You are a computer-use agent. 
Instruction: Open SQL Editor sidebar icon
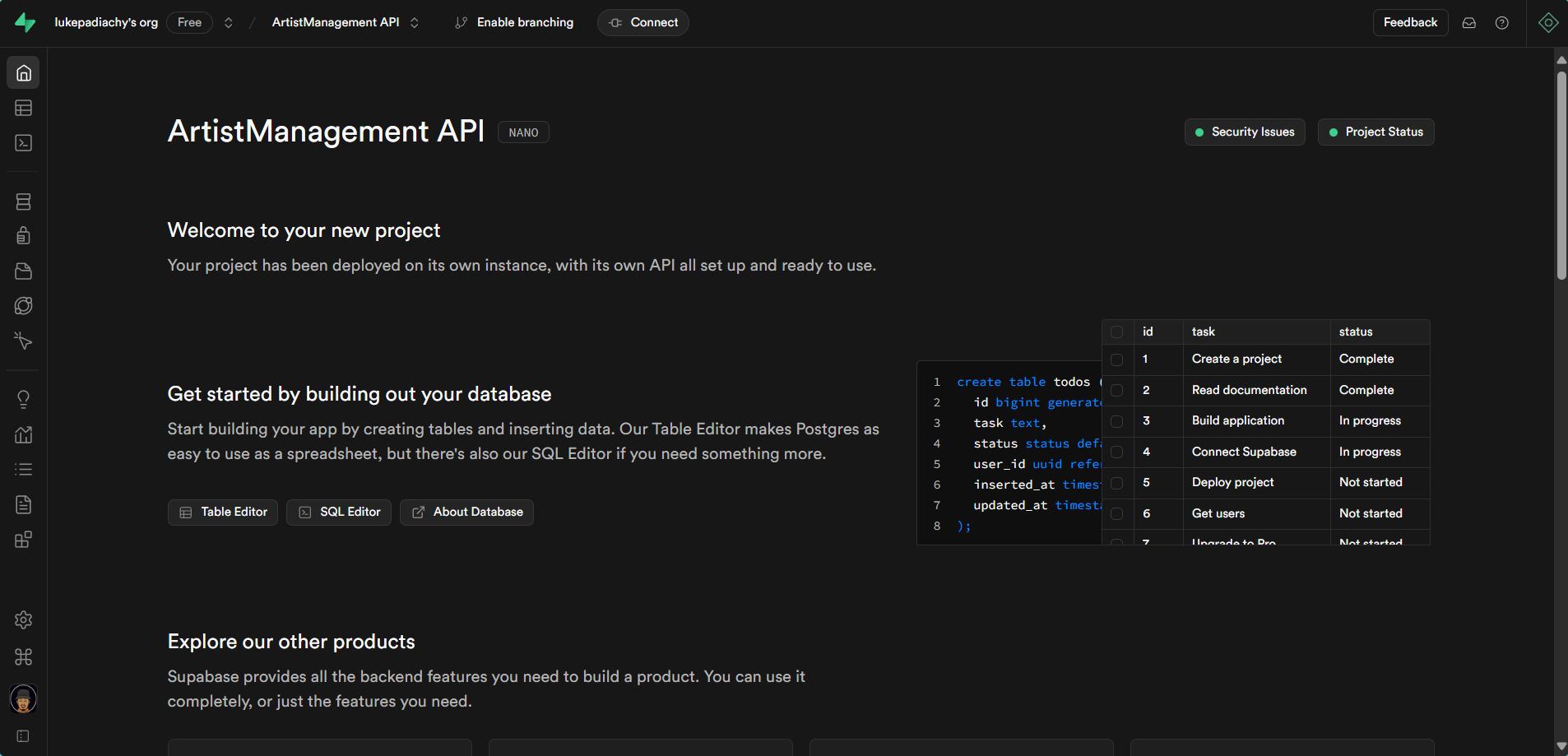coord(24,143)
